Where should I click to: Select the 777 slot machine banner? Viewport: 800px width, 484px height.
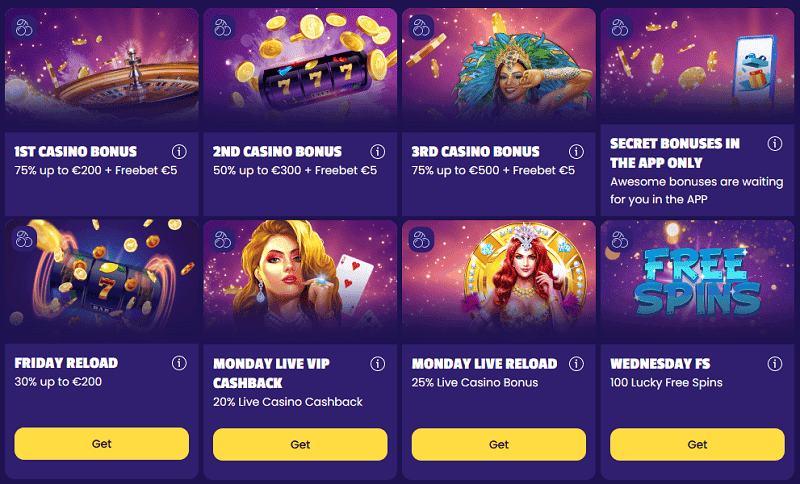(x=298, y=70)
